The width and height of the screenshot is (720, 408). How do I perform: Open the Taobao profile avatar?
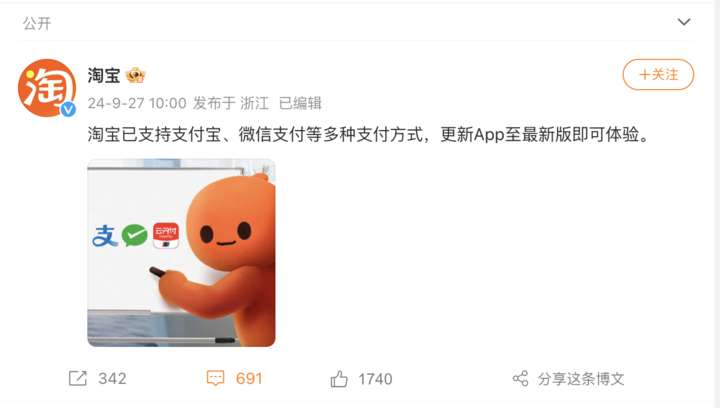(47, 88)
